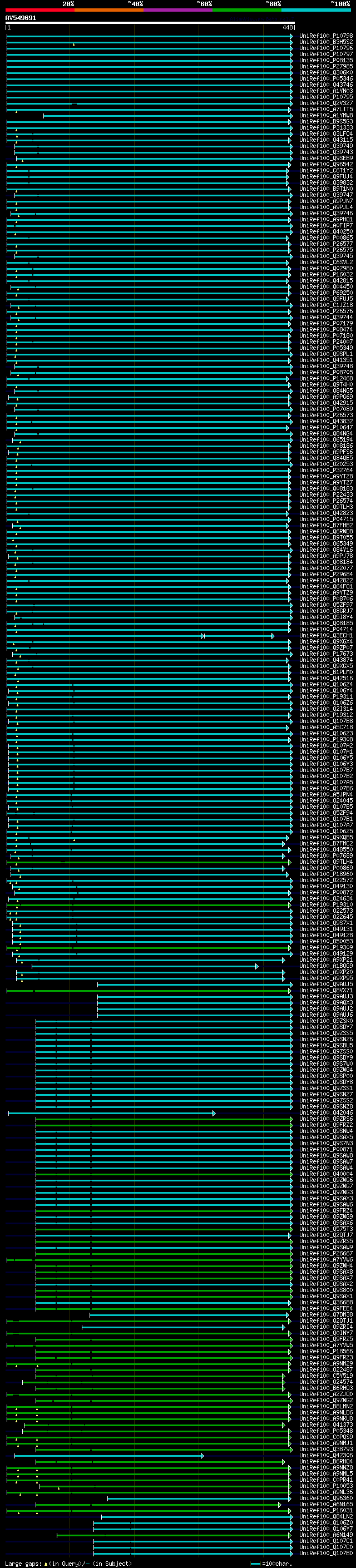The height and width of the screenshot is (1568, 356).
Task: Select hit UniRef100_P16031
Action: 326,1510
